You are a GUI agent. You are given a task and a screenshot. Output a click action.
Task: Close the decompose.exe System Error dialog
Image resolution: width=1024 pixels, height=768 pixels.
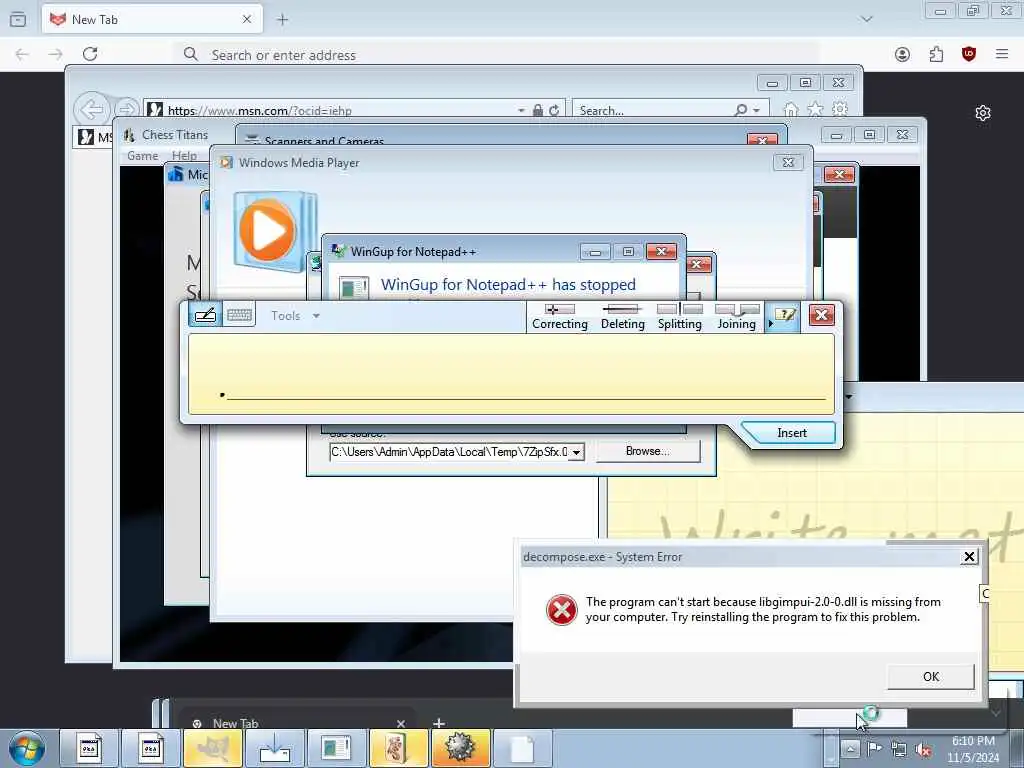969,556
